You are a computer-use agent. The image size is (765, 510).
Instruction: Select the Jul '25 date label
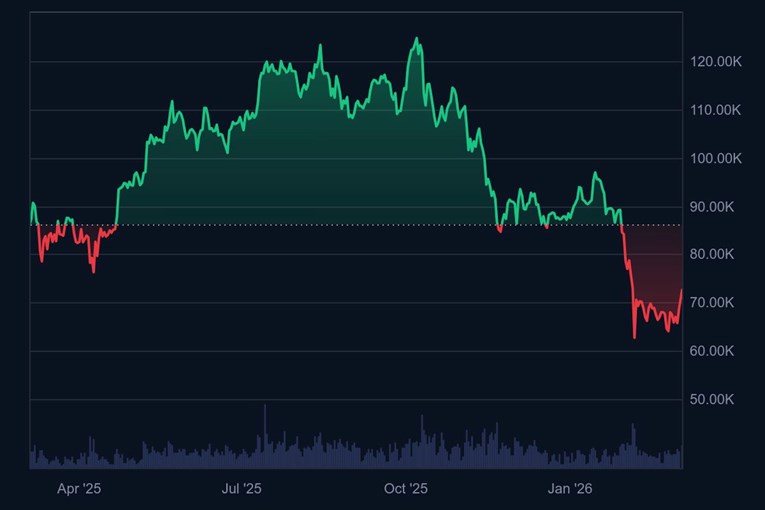point(241,489)
